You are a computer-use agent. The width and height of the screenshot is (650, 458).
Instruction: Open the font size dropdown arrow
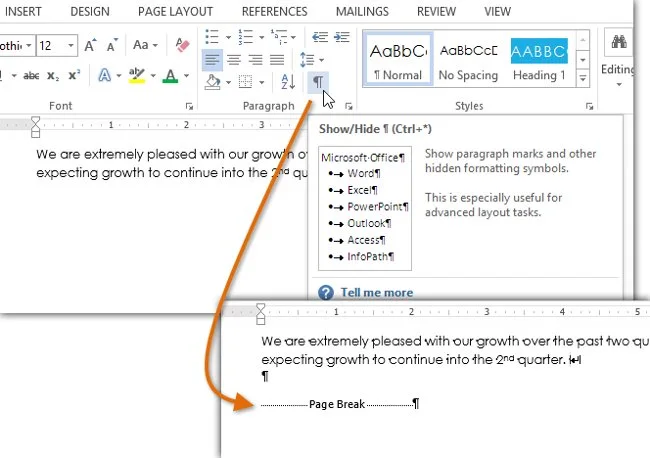click(71, 45)
